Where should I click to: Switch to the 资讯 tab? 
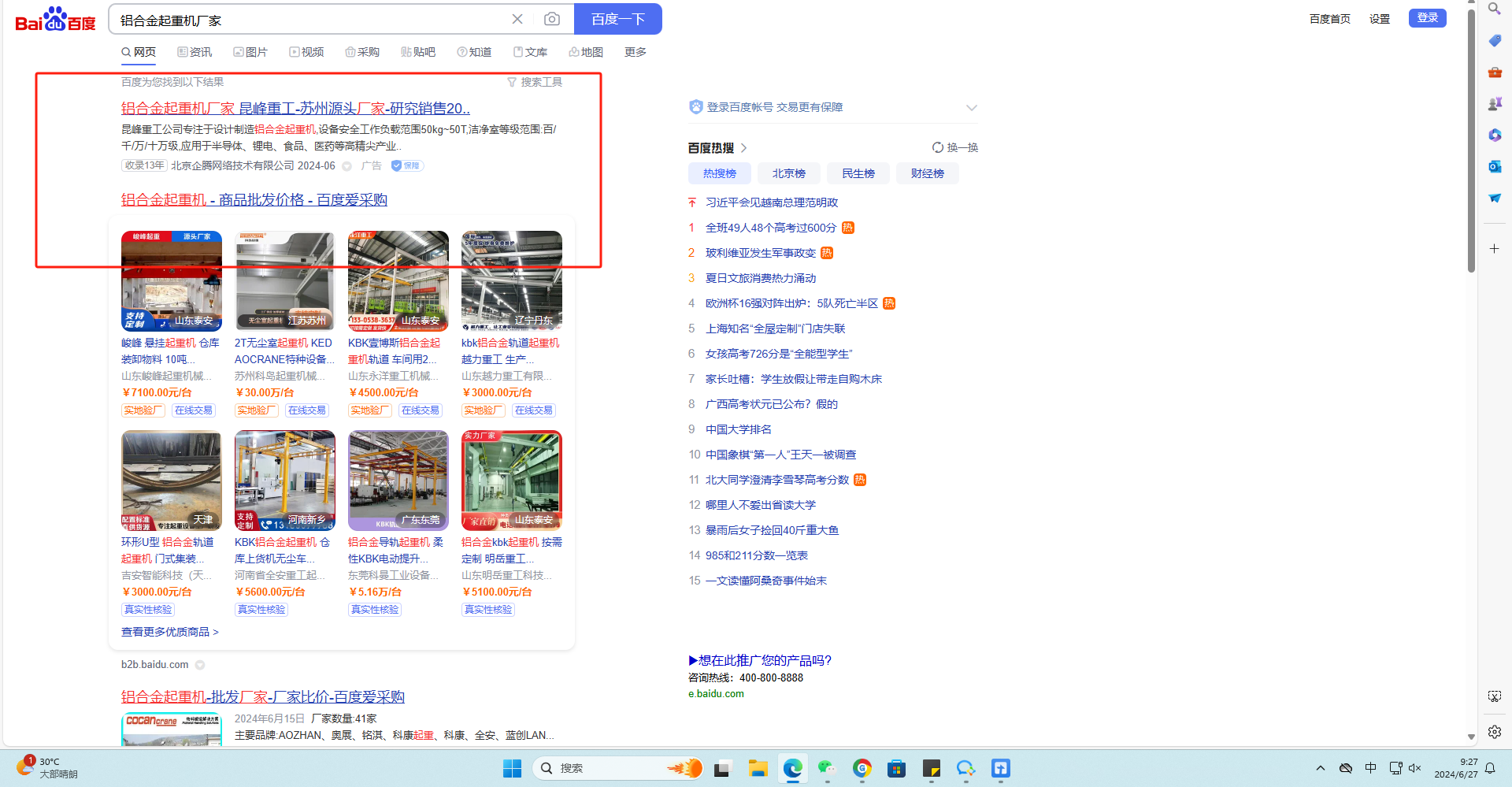tap(195, 52)
